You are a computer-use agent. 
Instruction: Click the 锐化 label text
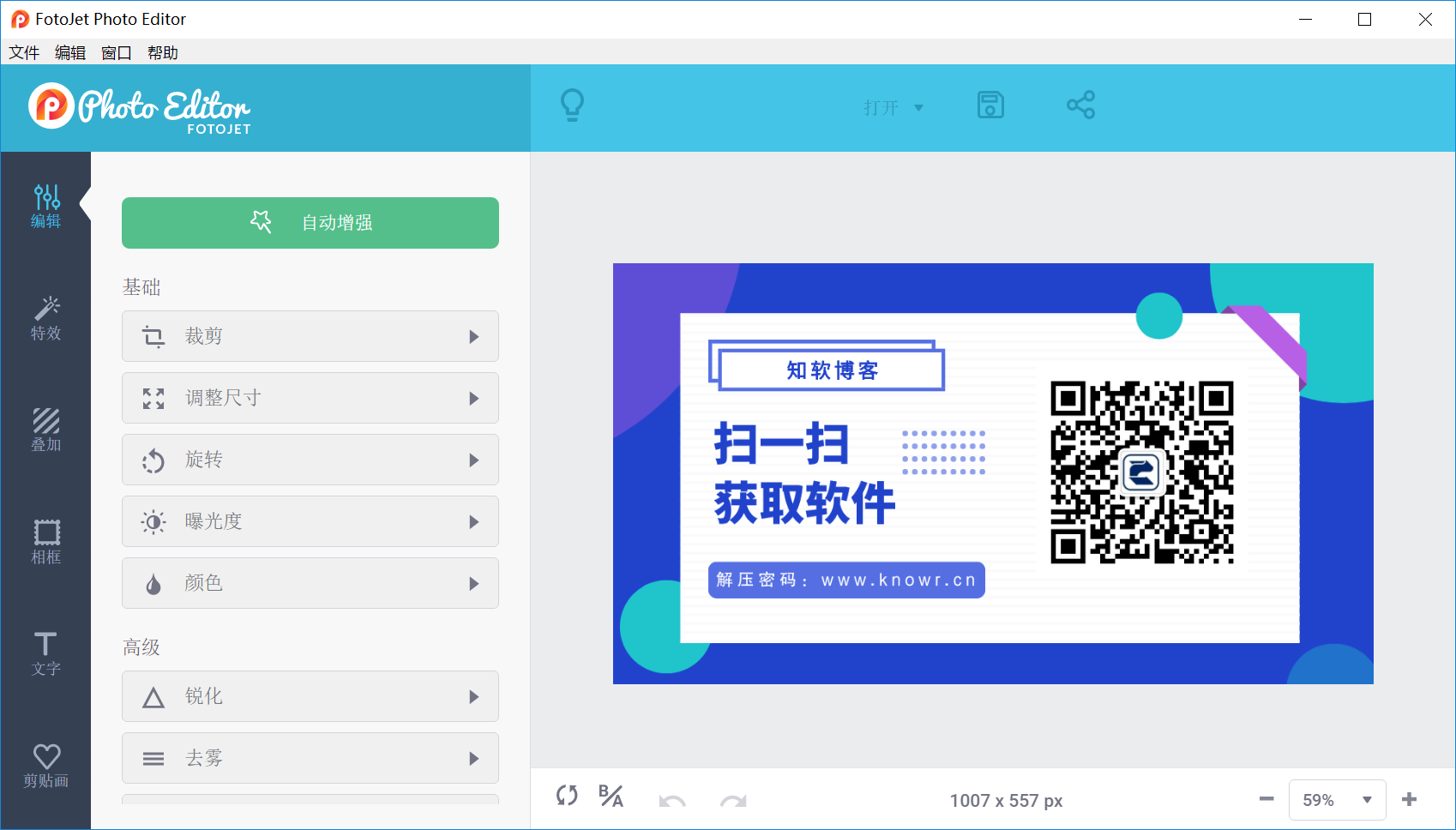[204, 696]
